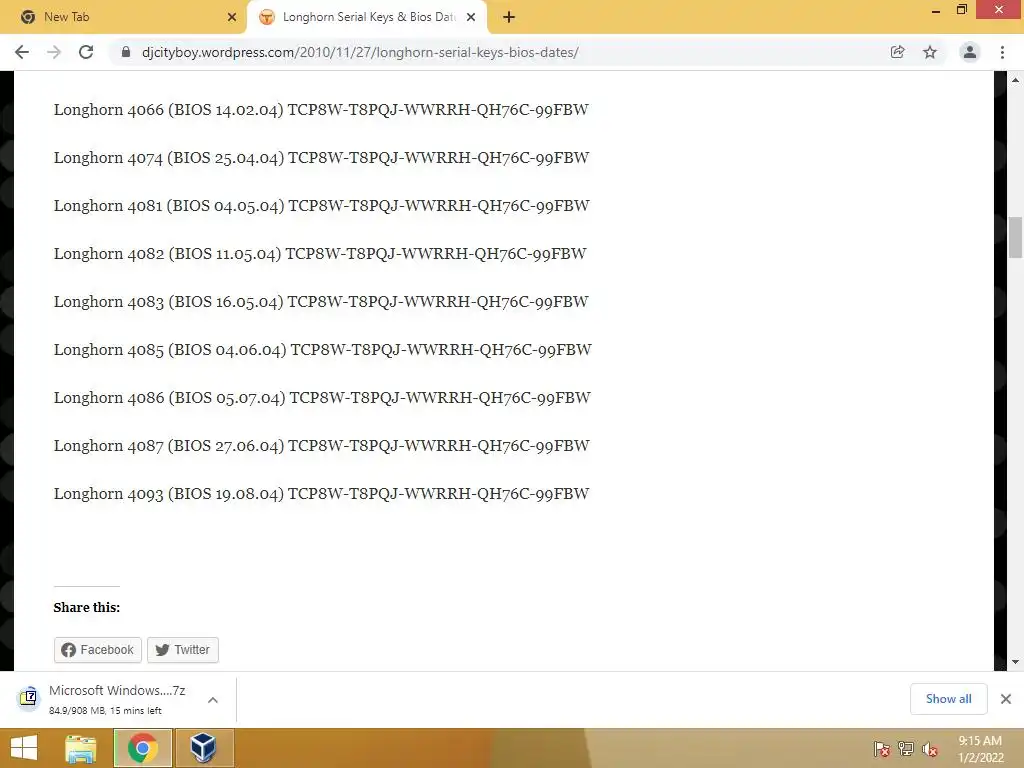Click the Longhorn 4086 serial key line
The height and width of the screenshot is (768, 1024).
click(322, 398)
